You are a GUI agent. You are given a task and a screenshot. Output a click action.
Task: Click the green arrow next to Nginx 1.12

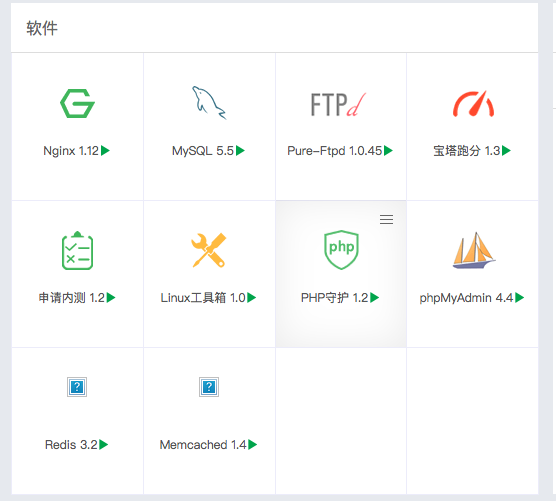pyautogui.click(x=105, y=151)
